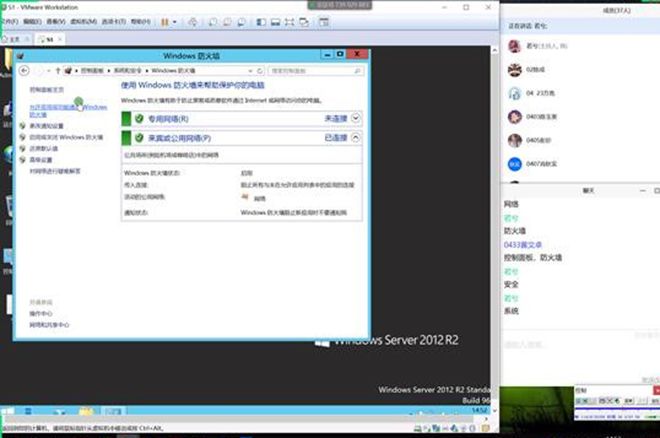Click the up arrow in firewall address bar
Screen dimensions: 660x438
[x=58, y=71]
